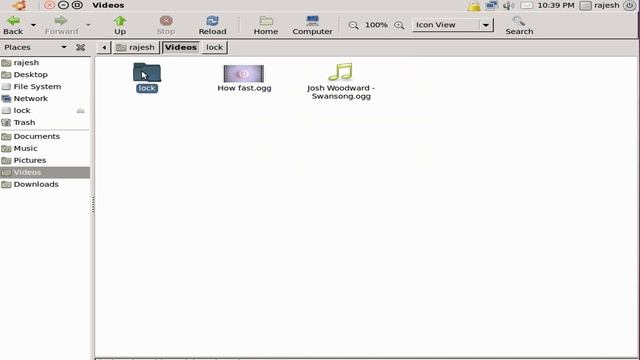This screenshot has width=640, height=360.
Task: Open the power session menu icon
Action: [x=629, y=5]
